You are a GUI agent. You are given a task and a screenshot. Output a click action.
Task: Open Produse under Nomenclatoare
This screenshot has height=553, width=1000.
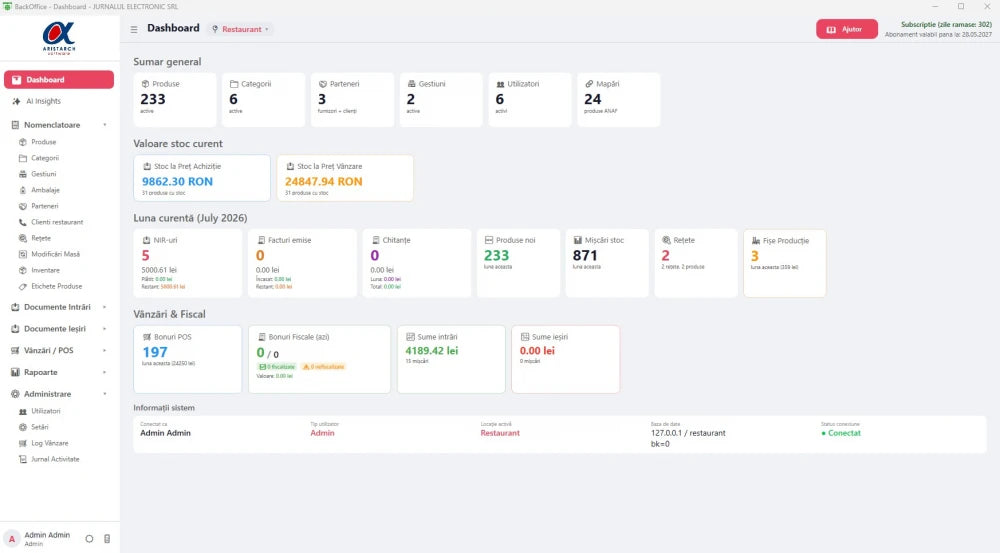(43, 142)
